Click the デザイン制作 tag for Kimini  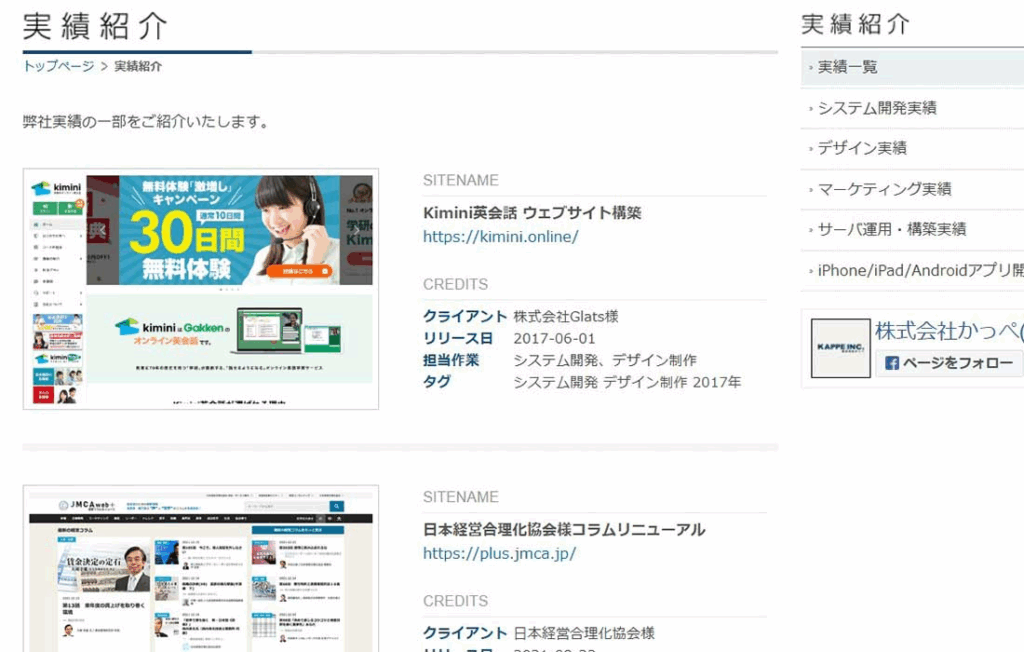click(645, 382)
